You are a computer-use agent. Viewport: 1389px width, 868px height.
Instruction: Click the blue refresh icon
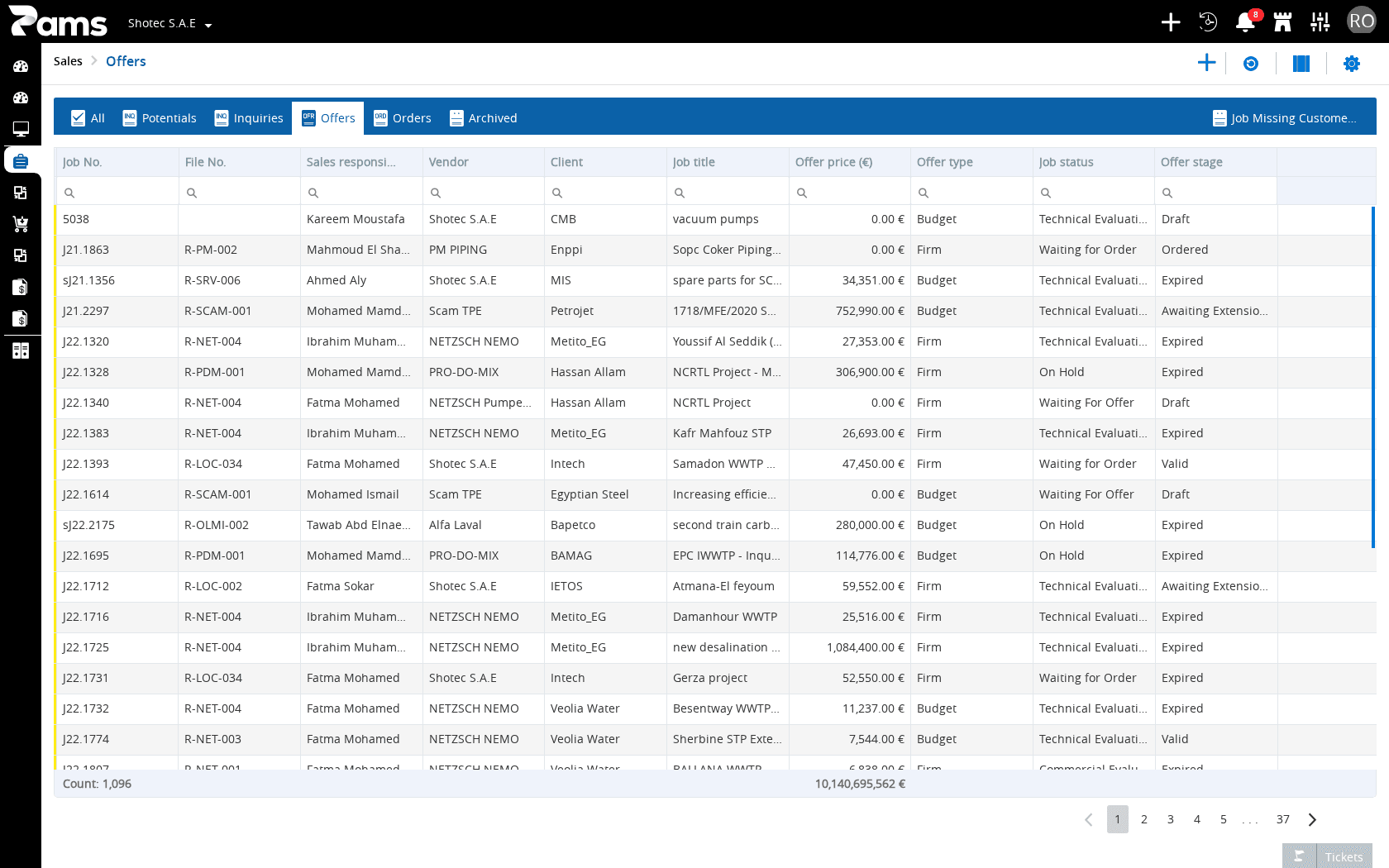(1251, 64)
